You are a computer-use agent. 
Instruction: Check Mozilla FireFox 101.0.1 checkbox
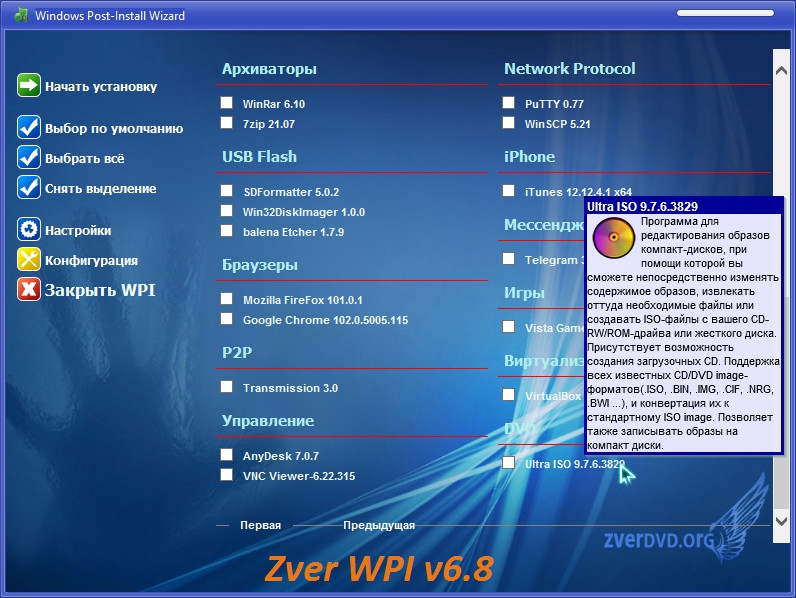click(226, 298)
